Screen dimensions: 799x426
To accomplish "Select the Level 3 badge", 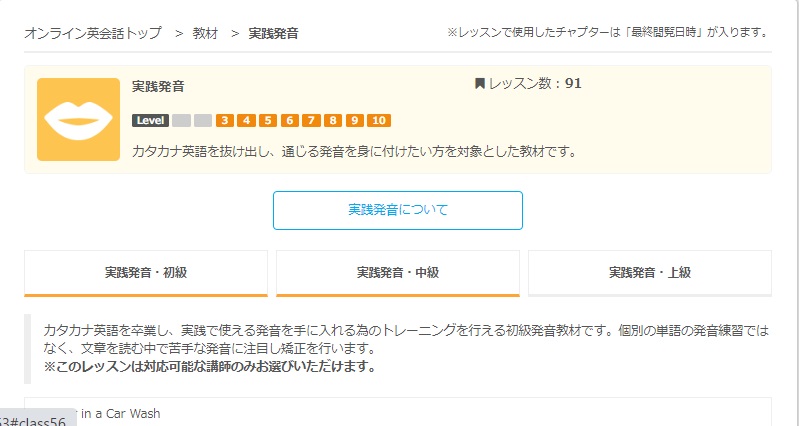I will coord(225,121).
